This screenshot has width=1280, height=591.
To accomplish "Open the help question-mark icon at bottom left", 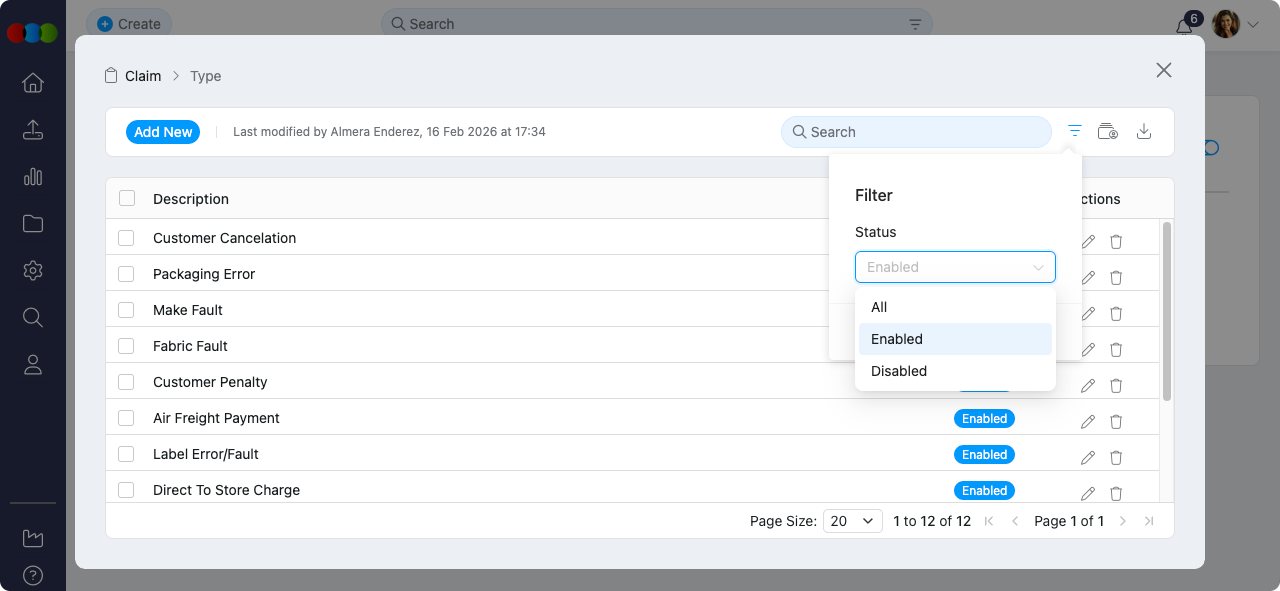I will pos(32,575).
